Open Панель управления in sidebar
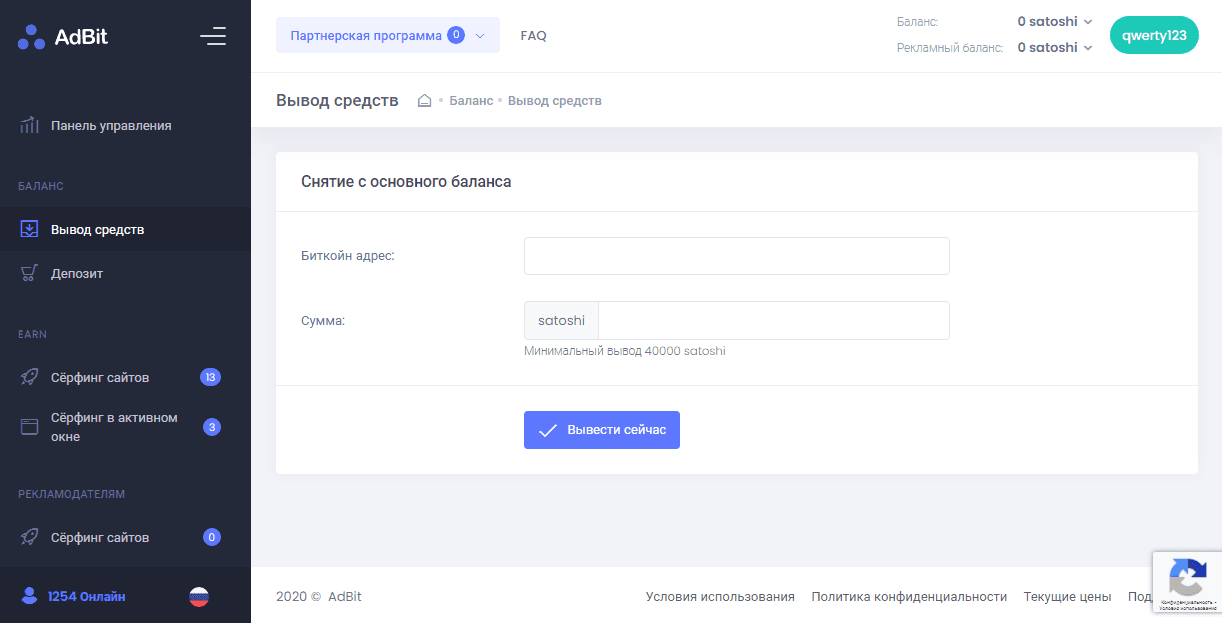Image resolution: width=1222 pixels, height=623 pixels. pyautogui.click(x=111, y=126)
